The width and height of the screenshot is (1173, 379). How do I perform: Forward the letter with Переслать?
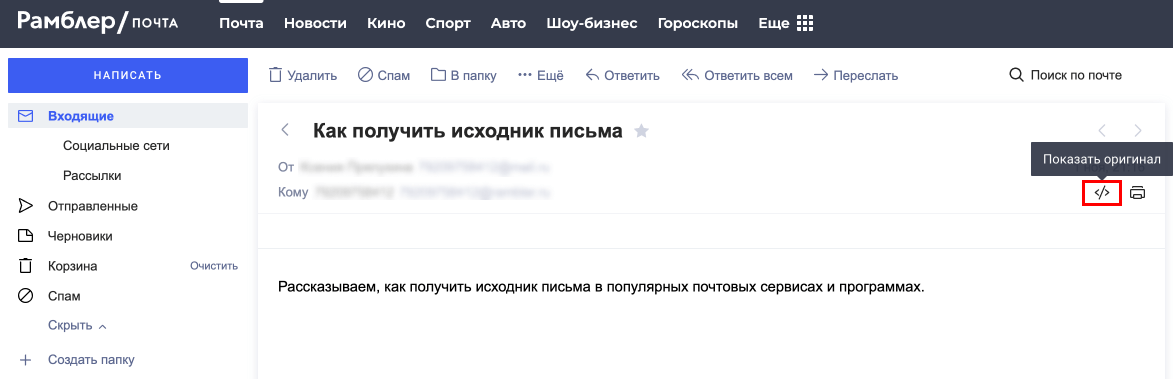856,76
